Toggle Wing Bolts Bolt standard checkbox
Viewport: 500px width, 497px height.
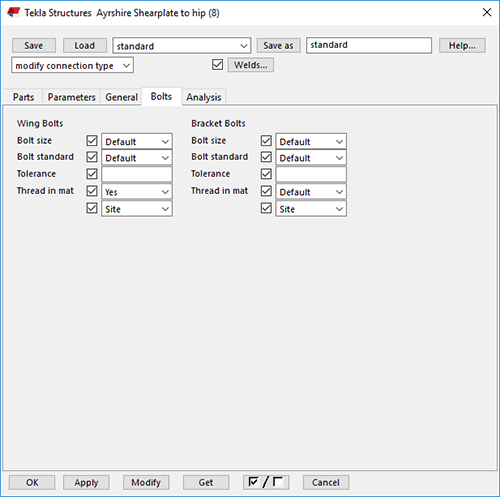pyautogui.click(x=92, y=157)
